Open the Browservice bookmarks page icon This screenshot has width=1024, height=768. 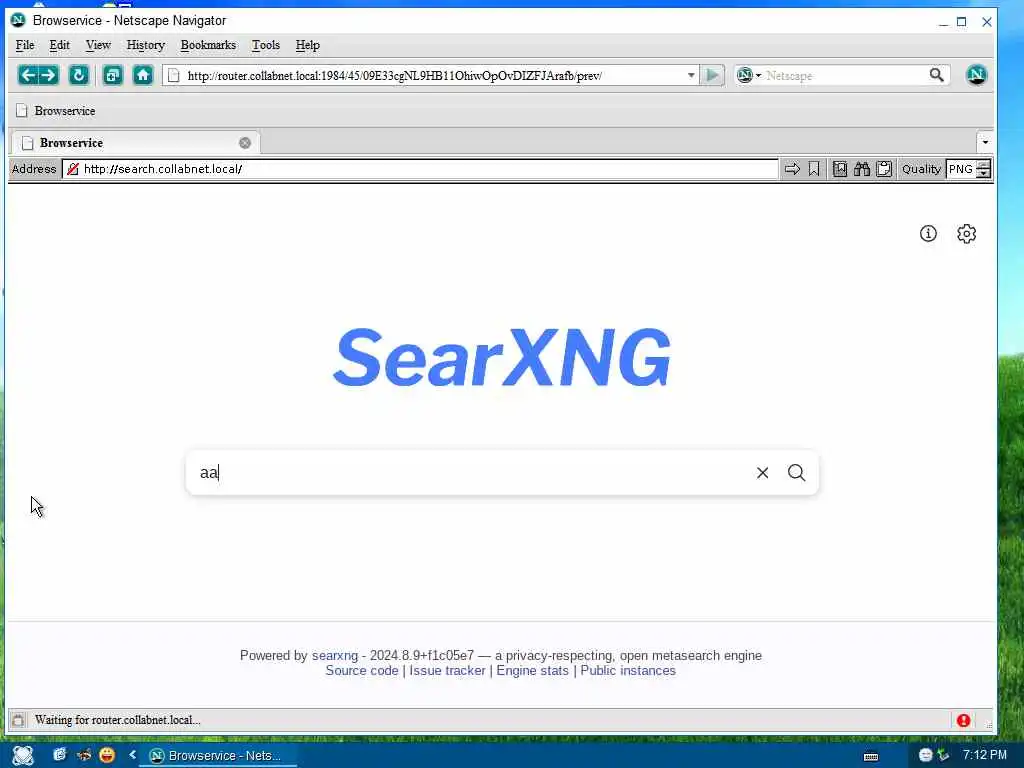pos(840,169)
